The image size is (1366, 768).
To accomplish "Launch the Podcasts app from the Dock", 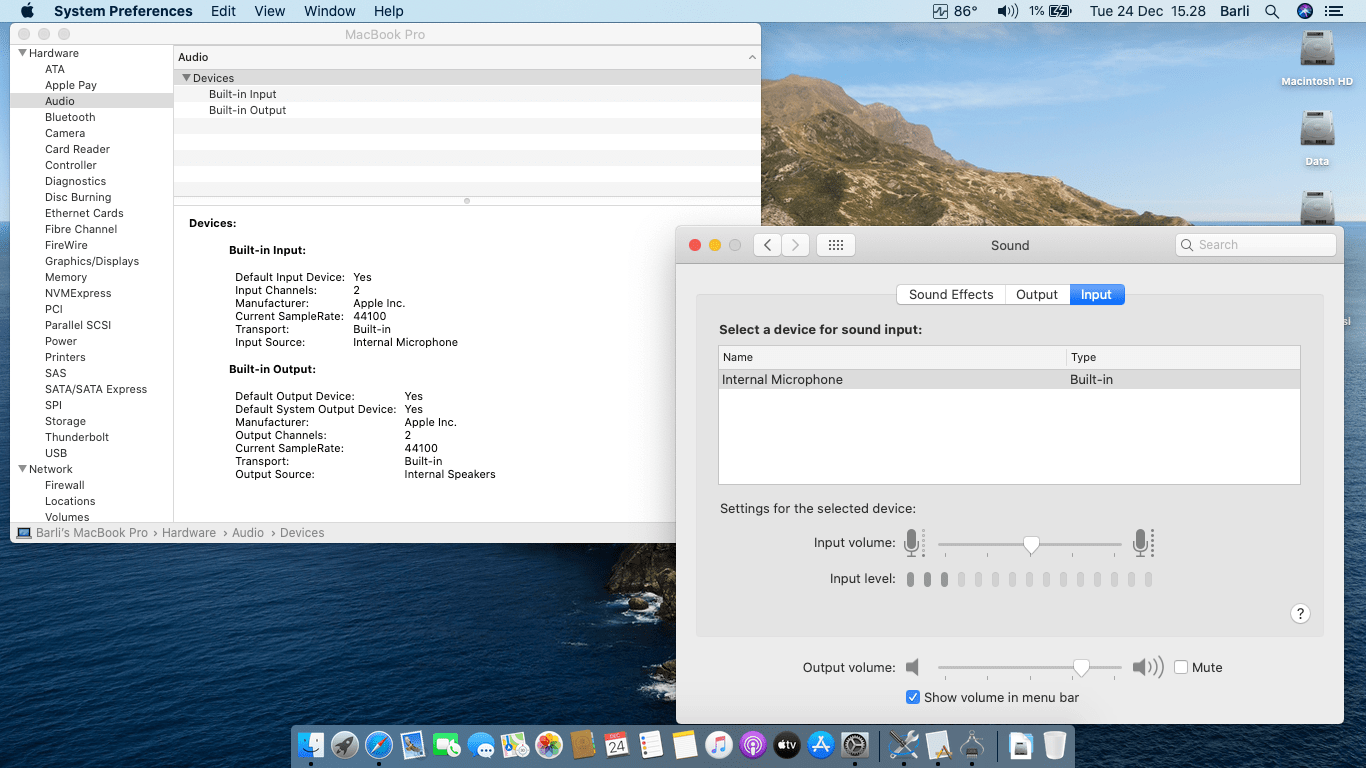I will (x=752, y=745).
